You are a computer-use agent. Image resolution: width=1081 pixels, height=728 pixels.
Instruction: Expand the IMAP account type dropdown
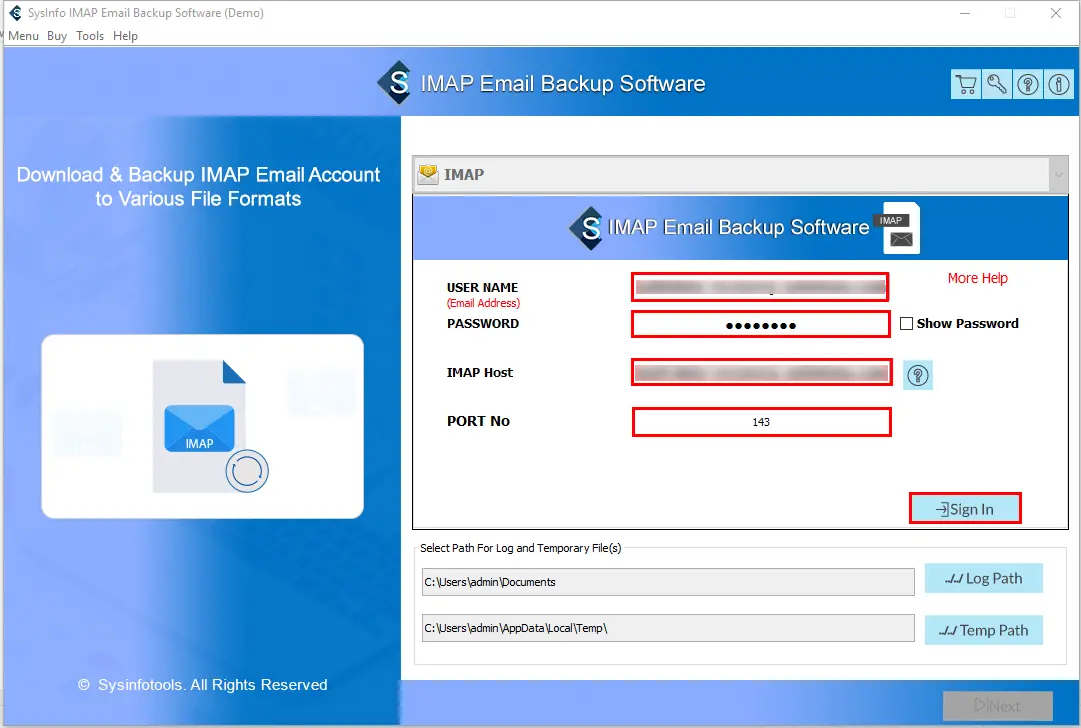(1058, 175)
